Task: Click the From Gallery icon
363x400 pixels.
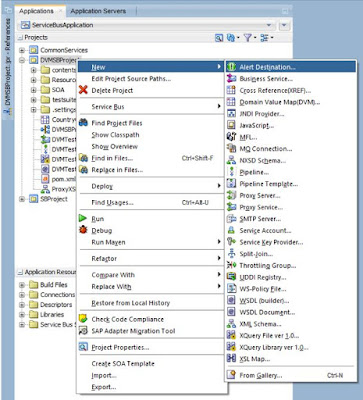Action: click(231, 375)
